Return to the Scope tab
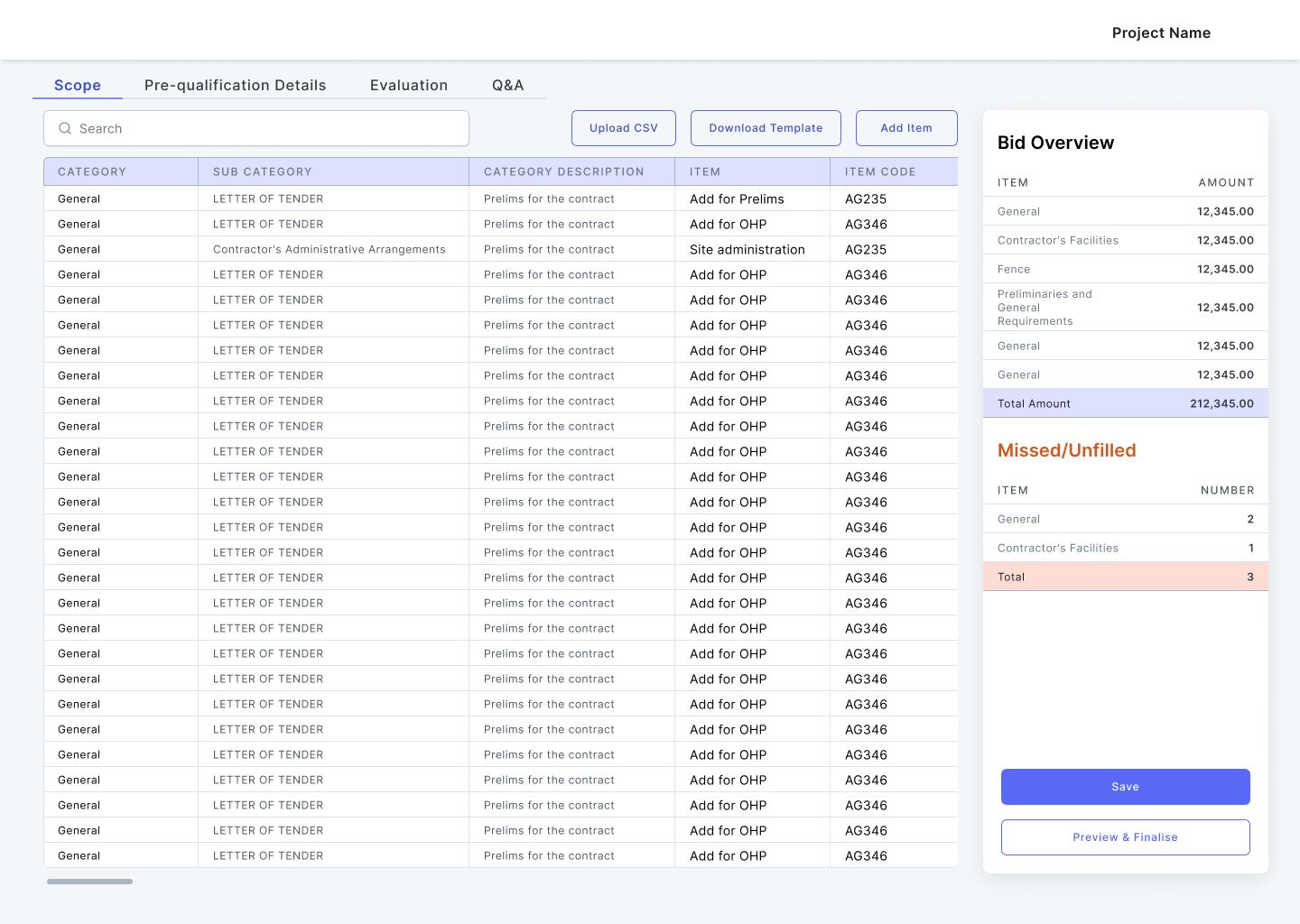This screenshot has width=1300, height=924. point(78,85)
